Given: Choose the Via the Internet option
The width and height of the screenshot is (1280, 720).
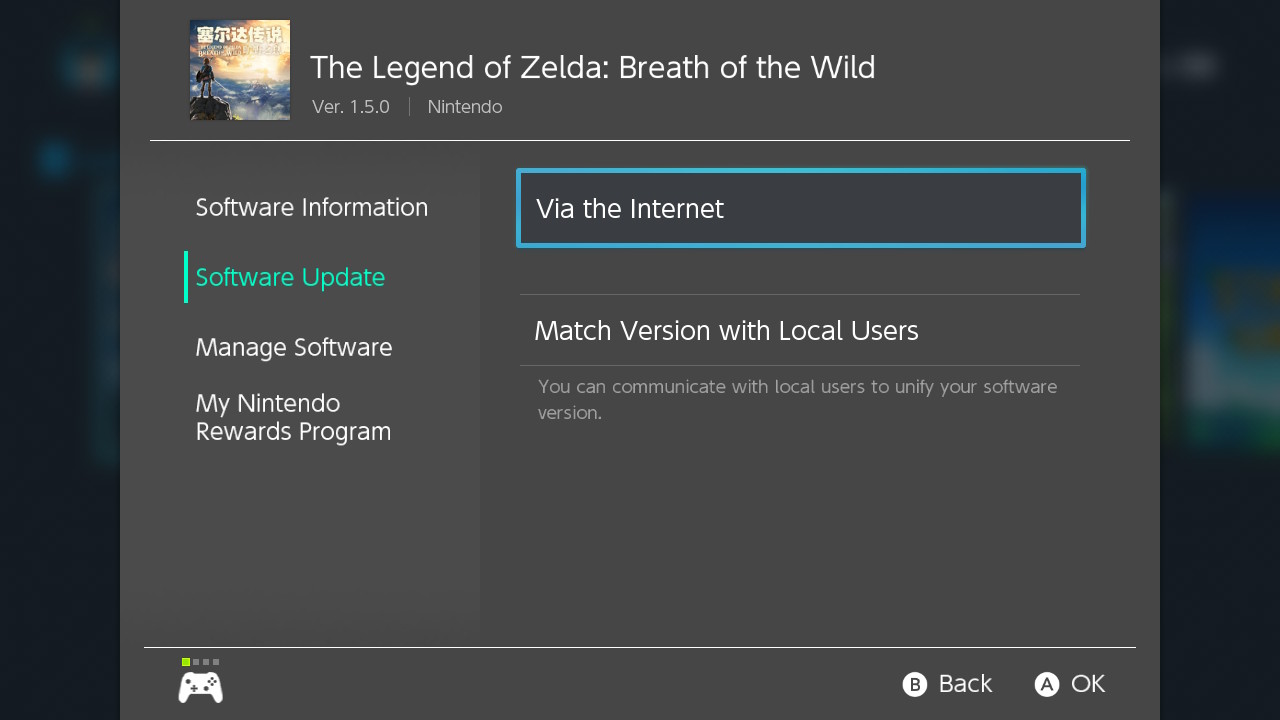Looking at the screenshot, I should [800, 208].
